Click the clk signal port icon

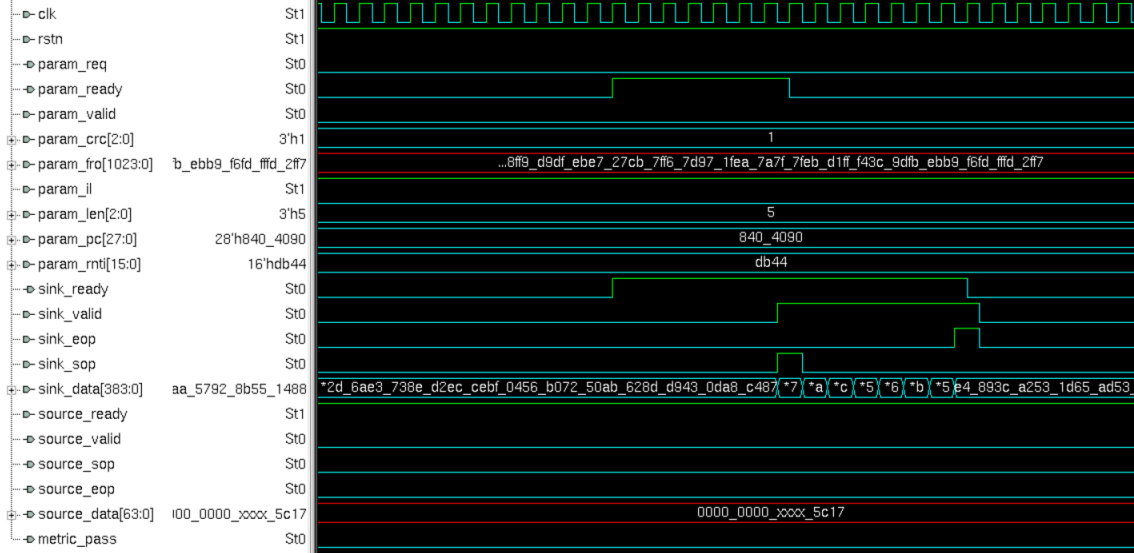coord(27,14)
